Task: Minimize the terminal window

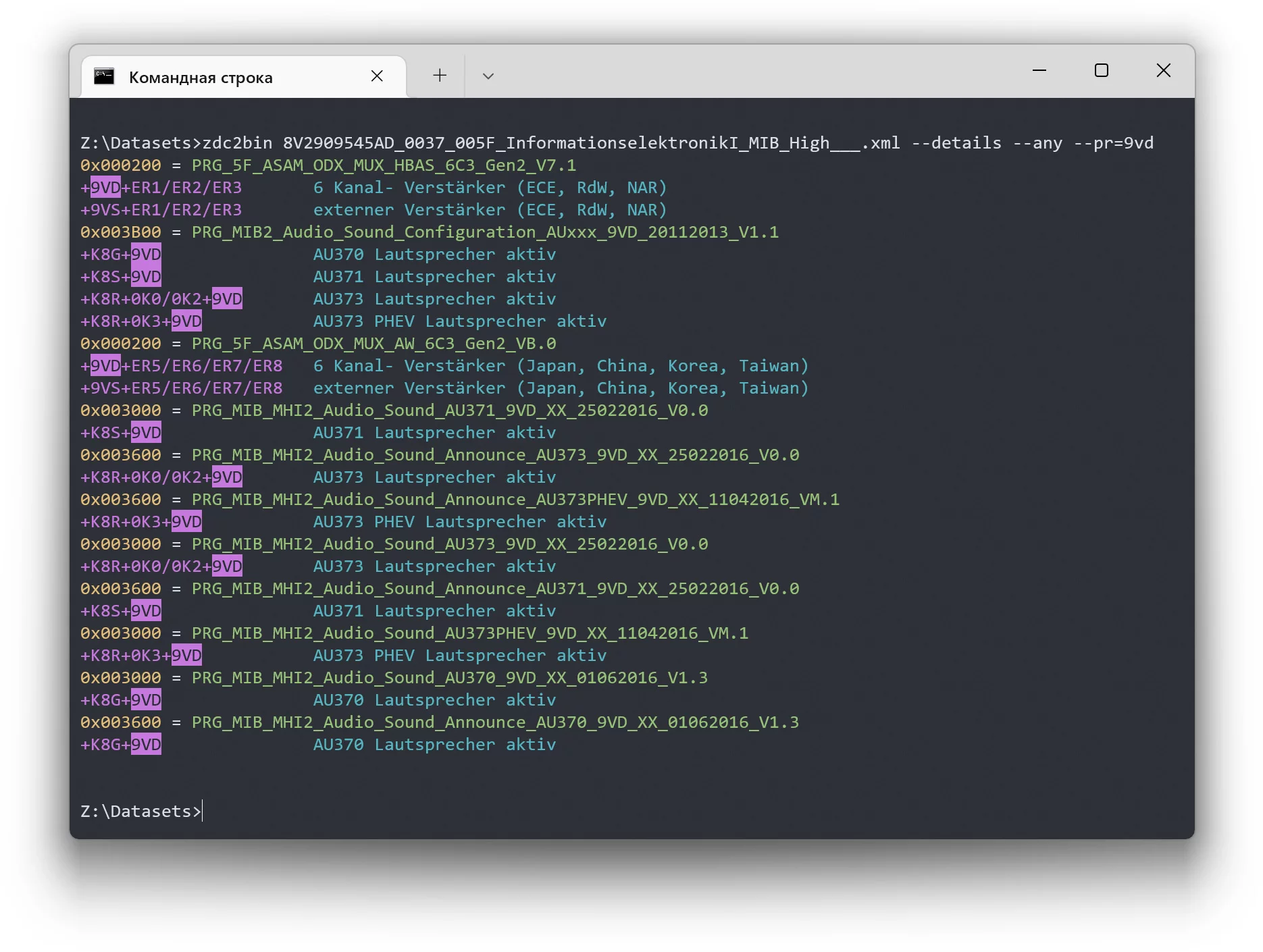Action: tap(1039, 70)
